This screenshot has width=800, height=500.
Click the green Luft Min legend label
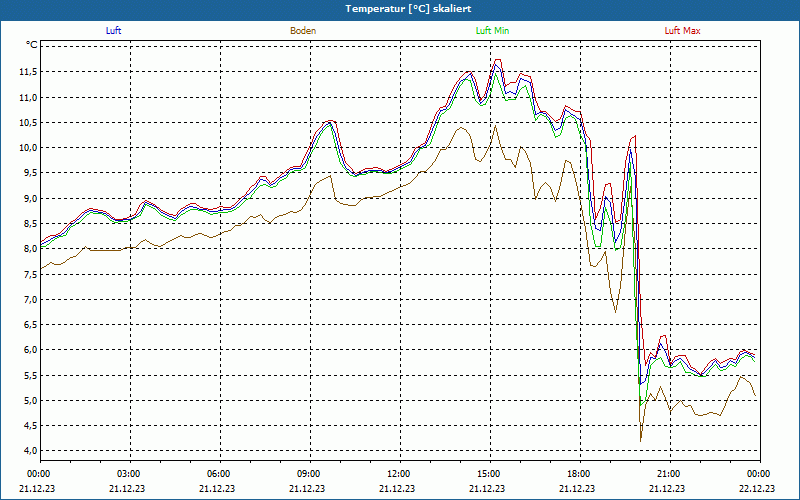coord(492,31)
